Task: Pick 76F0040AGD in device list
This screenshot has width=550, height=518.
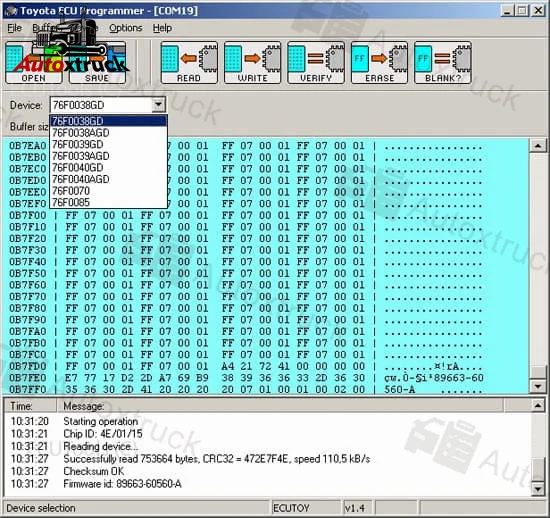Action: pyautogui.click(x=108, y=179)
